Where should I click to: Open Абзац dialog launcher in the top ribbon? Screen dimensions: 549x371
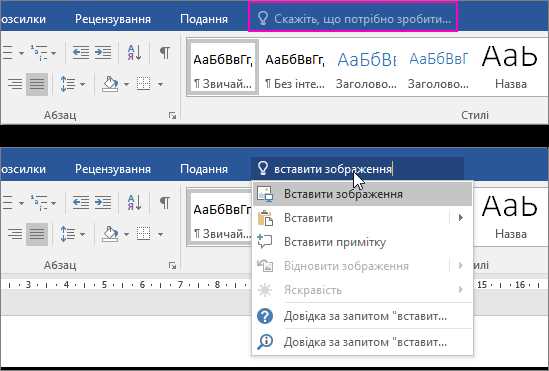coord(172,115)
